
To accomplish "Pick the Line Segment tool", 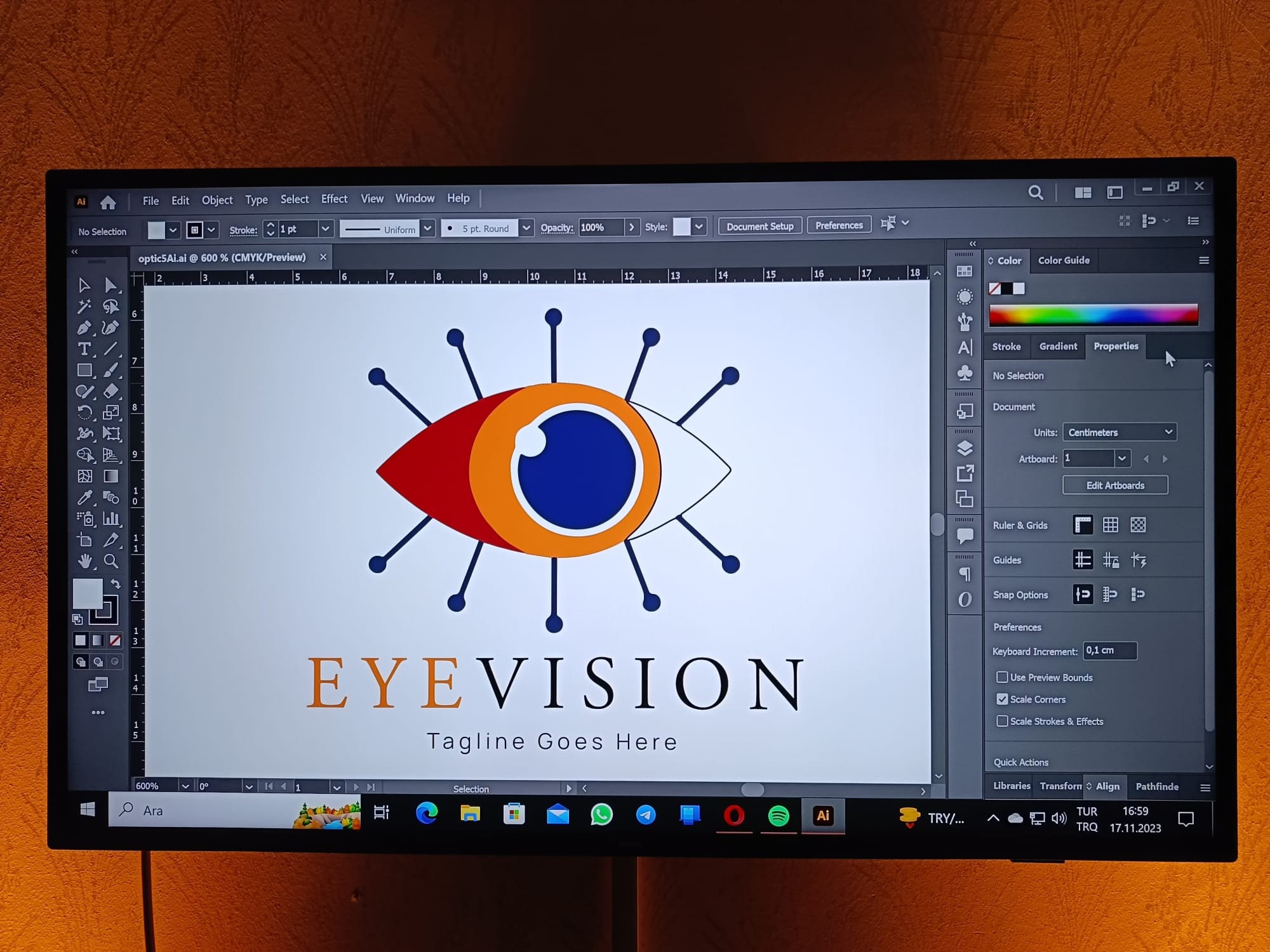I will (x=111, y=349).
